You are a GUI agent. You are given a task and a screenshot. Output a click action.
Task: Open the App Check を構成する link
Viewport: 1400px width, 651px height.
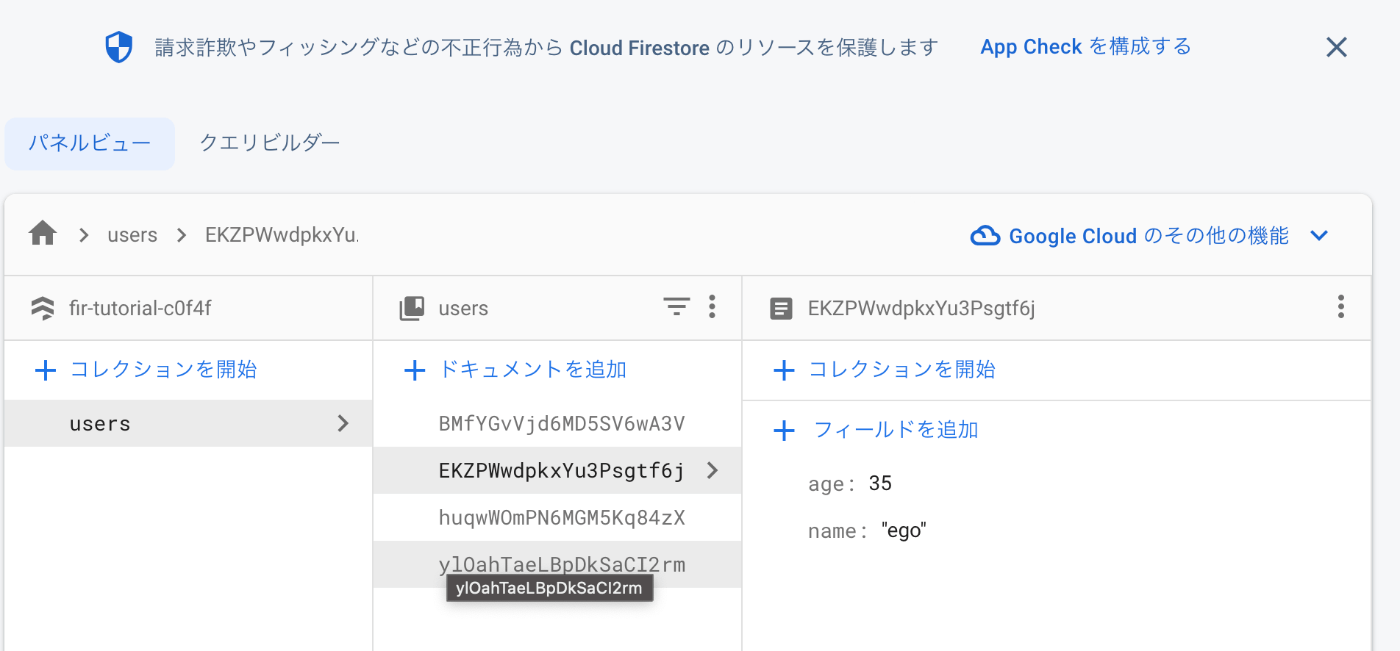click(x=1086, y=47)
